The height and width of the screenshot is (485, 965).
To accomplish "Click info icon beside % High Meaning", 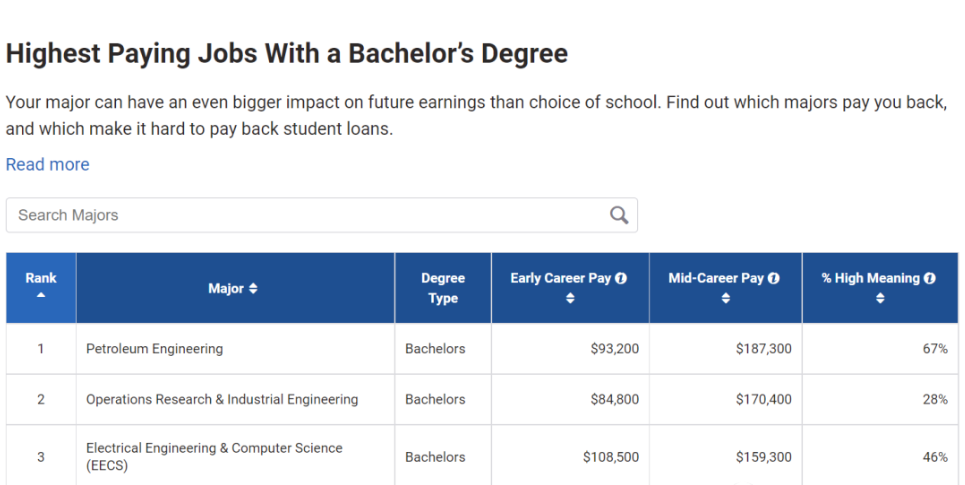I will coord(930,278).
